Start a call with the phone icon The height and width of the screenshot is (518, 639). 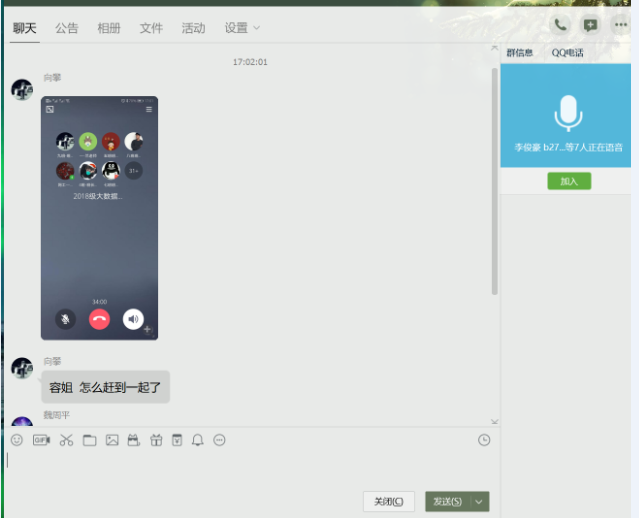(560, 26)
